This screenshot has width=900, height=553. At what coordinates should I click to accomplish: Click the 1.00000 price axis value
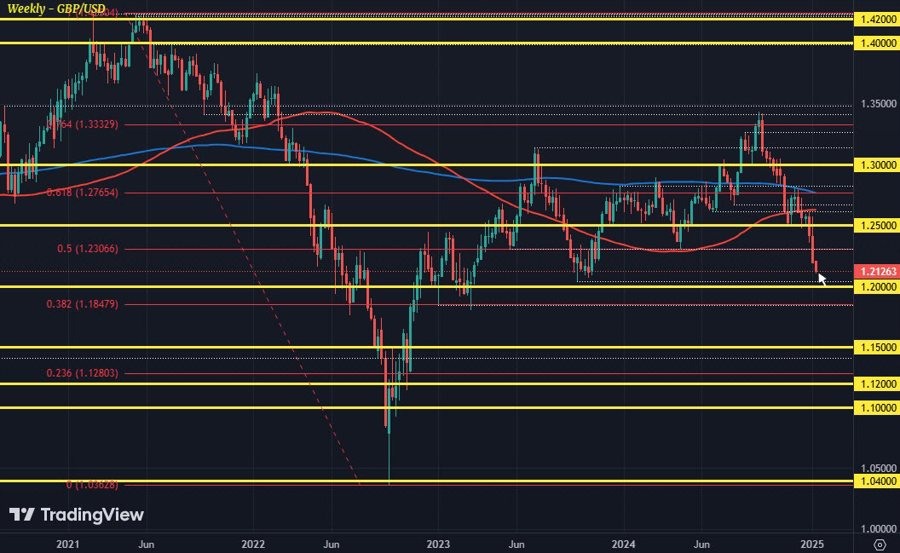(878, 529)
